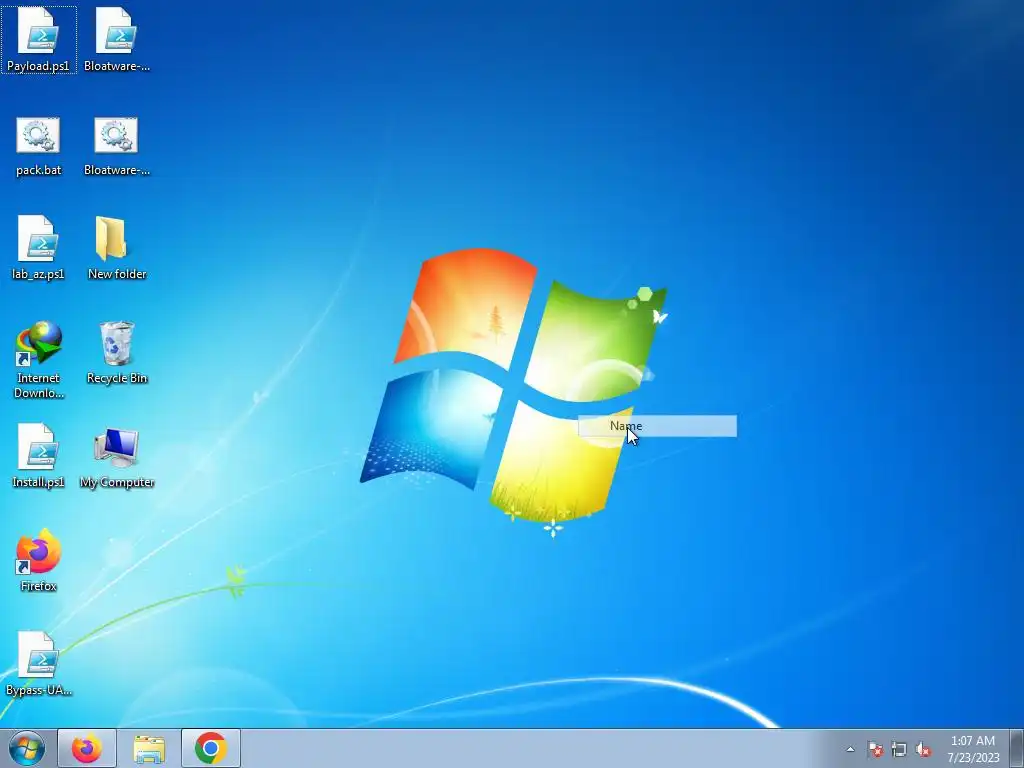Select the Bypass-UA script icon
Viewport: 1024px width, 768px height.
(39, 664)
